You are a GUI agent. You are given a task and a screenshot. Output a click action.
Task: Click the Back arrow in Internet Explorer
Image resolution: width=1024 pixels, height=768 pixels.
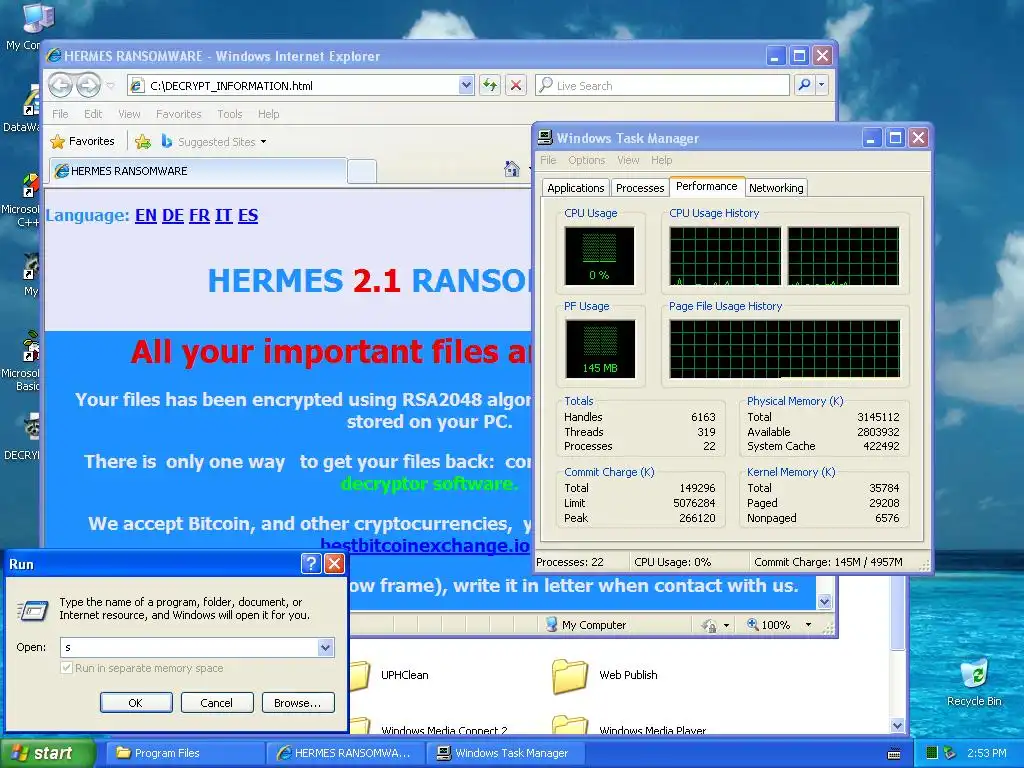point(61,85)
